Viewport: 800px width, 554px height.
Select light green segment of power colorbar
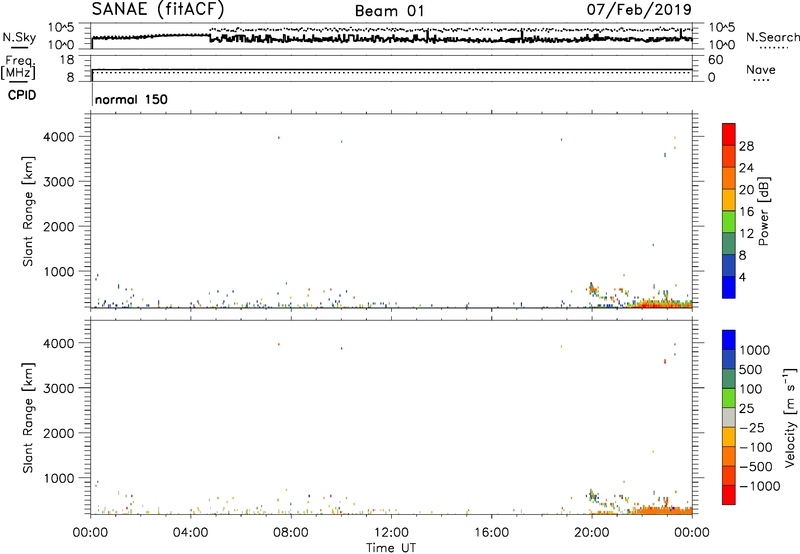tap(729, 221)
